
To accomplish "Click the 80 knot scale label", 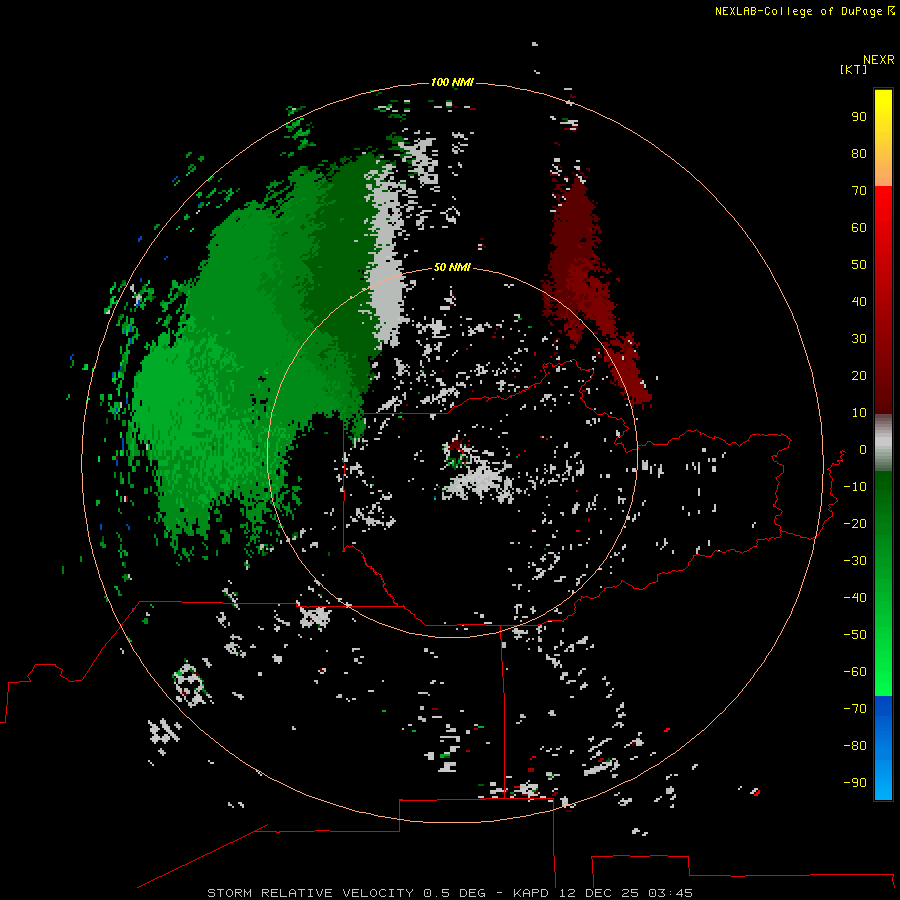I will click(859, 153).
